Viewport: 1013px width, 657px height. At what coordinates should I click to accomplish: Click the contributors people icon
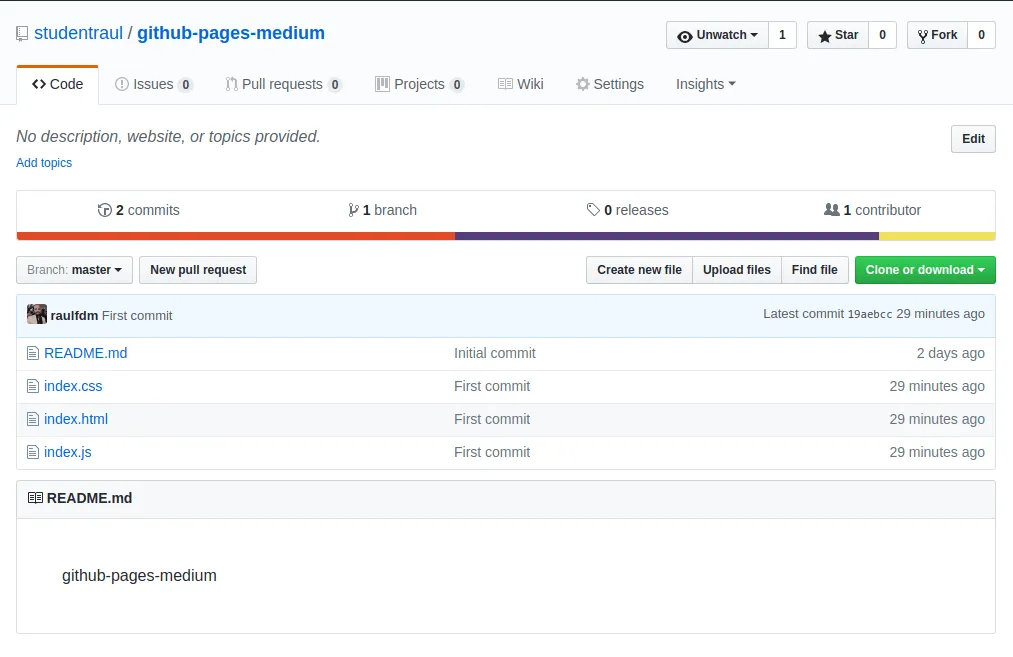tap(831, 209)
